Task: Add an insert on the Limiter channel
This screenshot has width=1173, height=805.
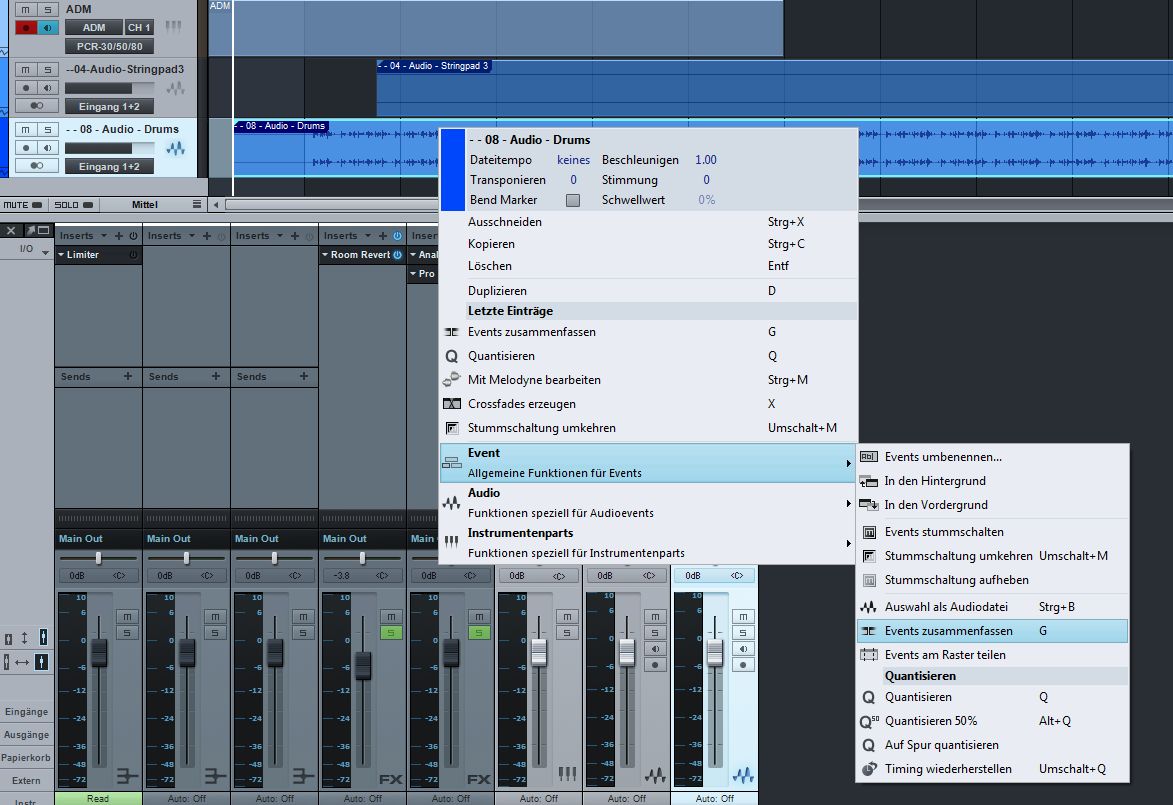Action: (x=118, y=236)
